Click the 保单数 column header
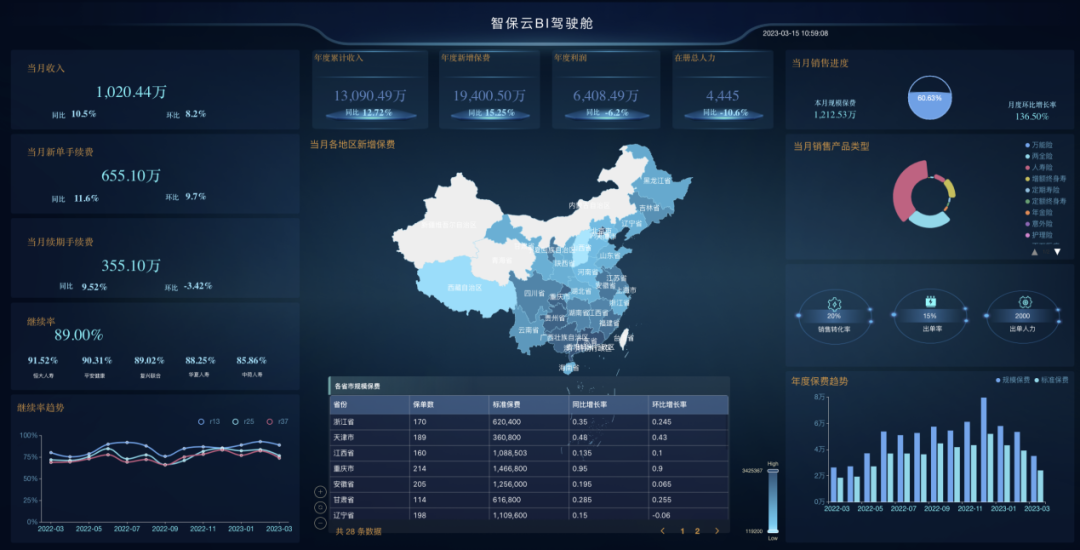Image resolution: width=1080 pixels, height=550 pixels. tap(447, 405)
